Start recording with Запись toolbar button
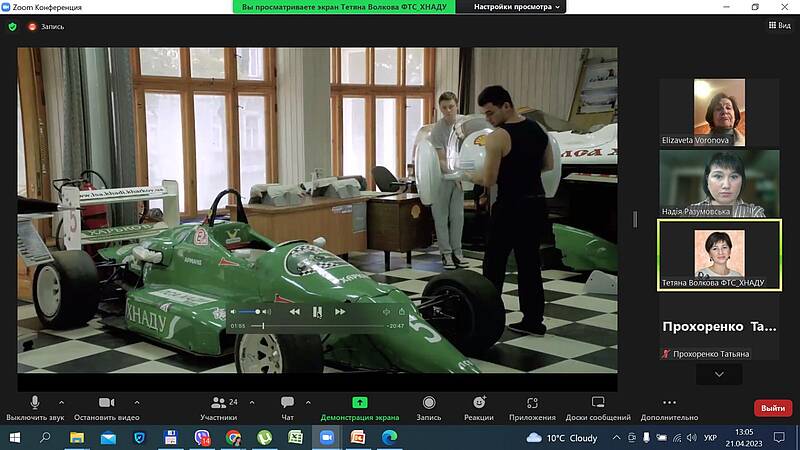 point(429,408)
